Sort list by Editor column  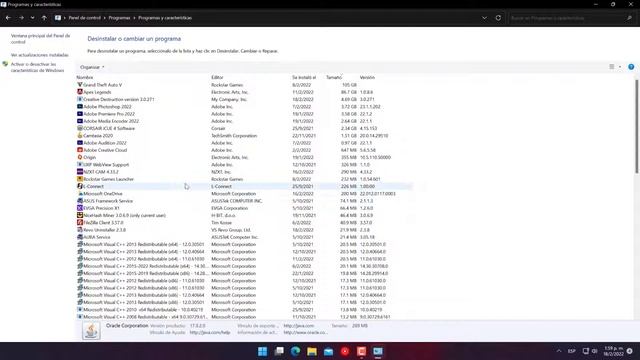(217, 77)
